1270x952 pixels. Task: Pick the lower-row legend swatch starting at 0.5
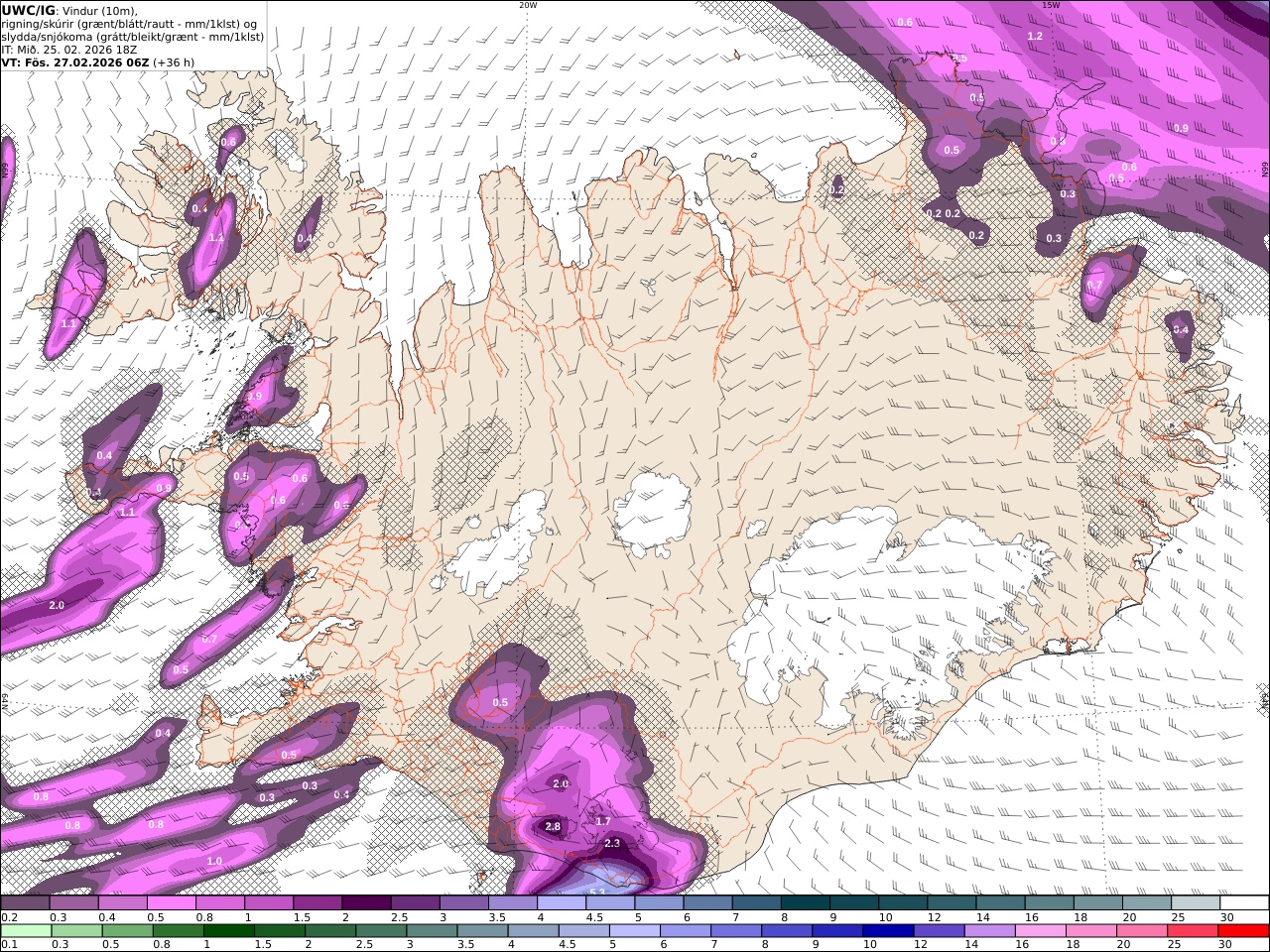[127, 931]
